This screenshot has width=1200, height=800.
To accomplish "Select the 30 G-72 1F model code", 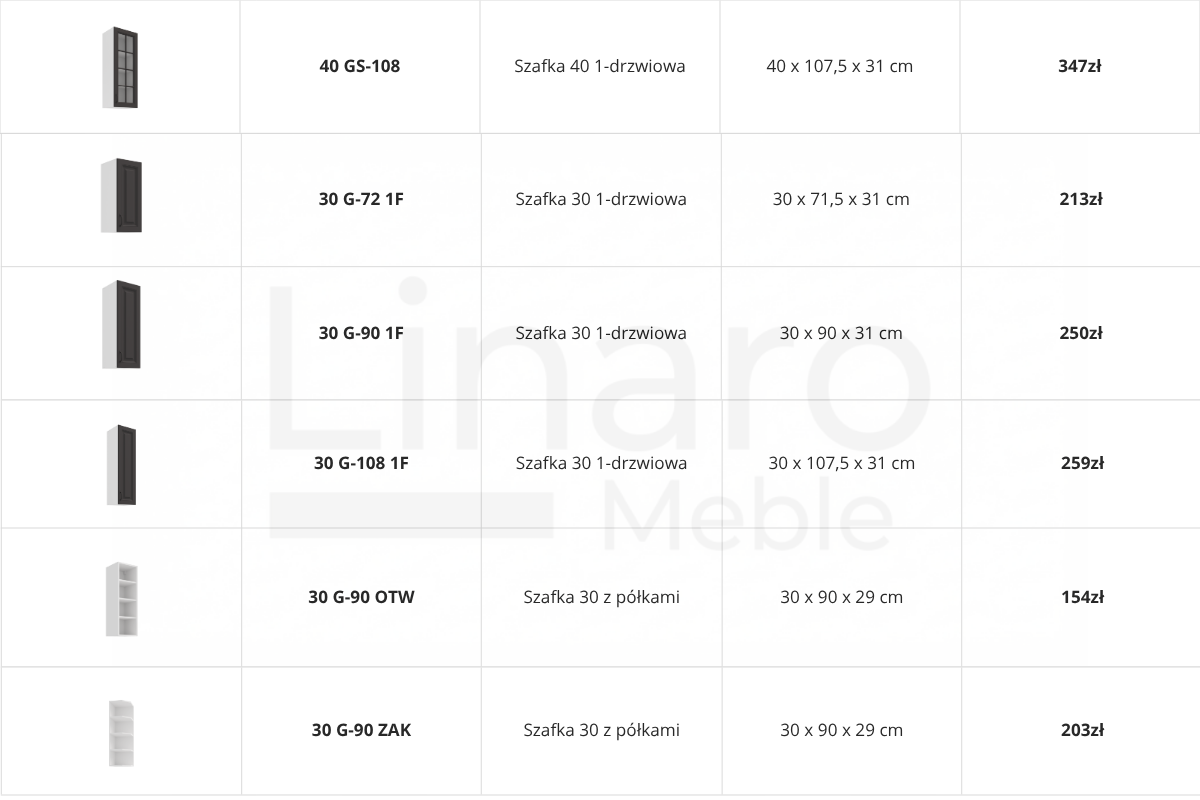I will point(361,199).
